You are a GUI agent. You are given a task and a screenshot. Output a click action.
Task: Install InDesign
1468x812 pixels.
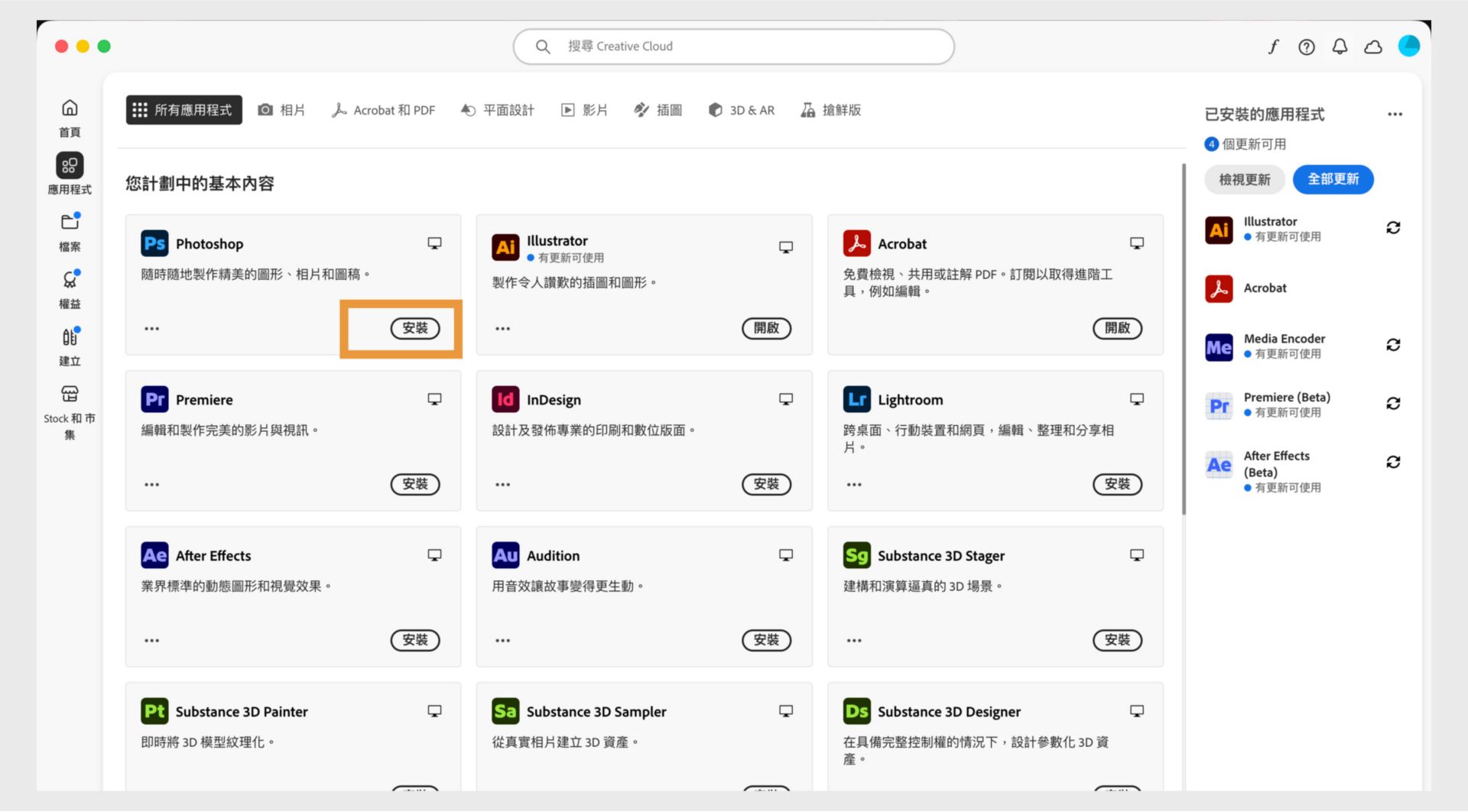point(766,484)
